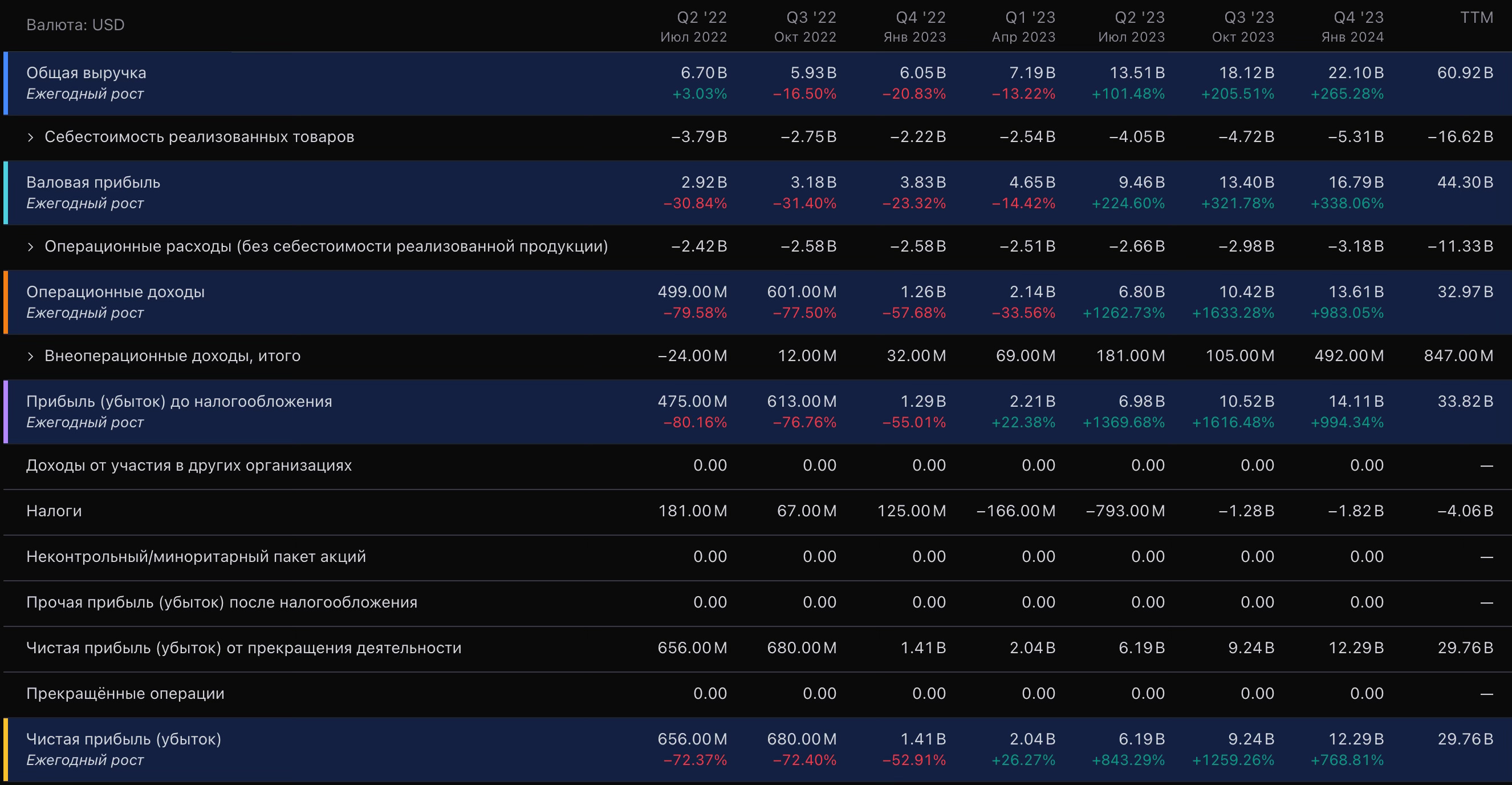Click Q4 '23 total revenue value 22.10 B
This screenshot has width=1512, height=785.
pos(1356,73)
